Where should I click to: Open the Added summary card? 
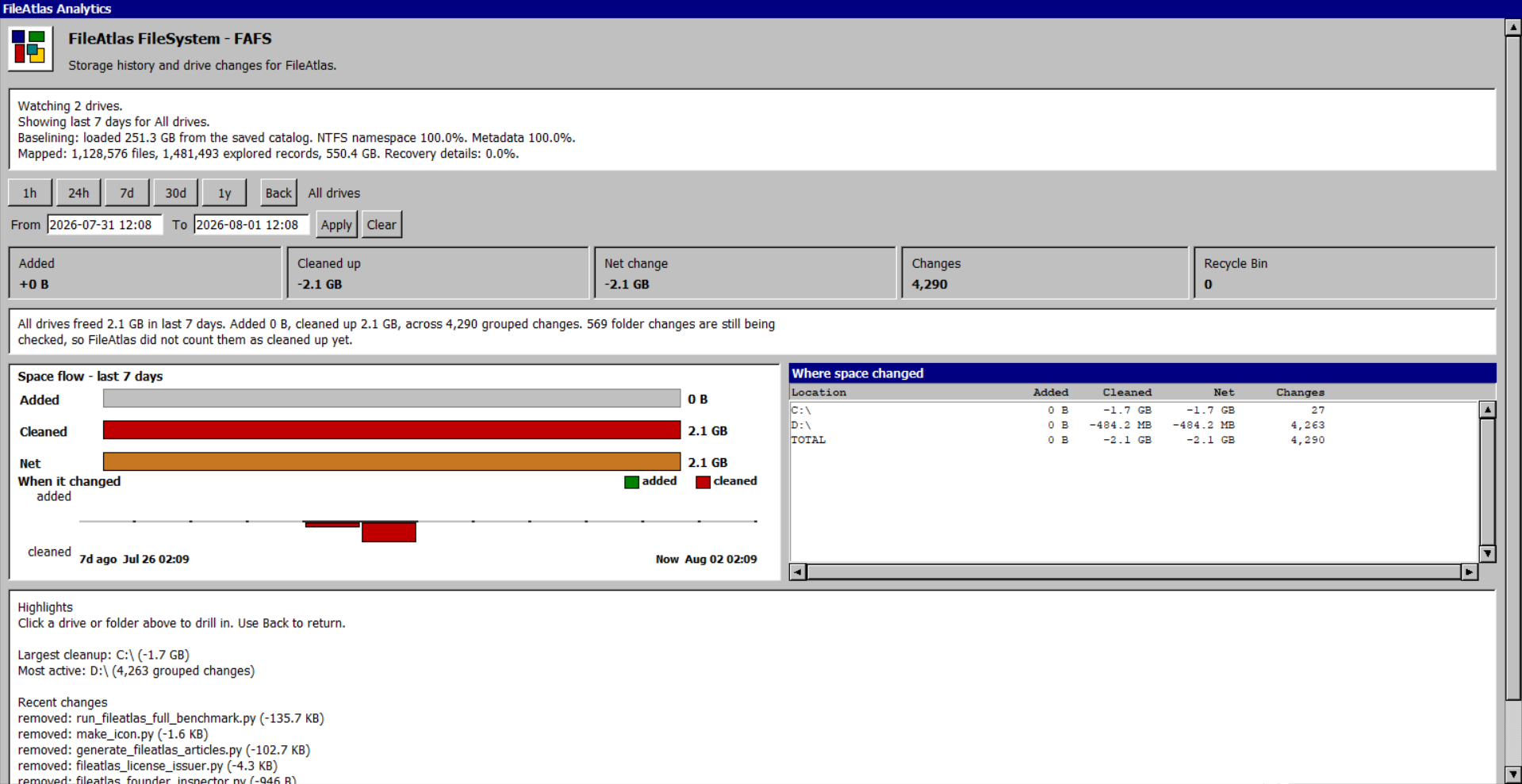coord(145,273)
